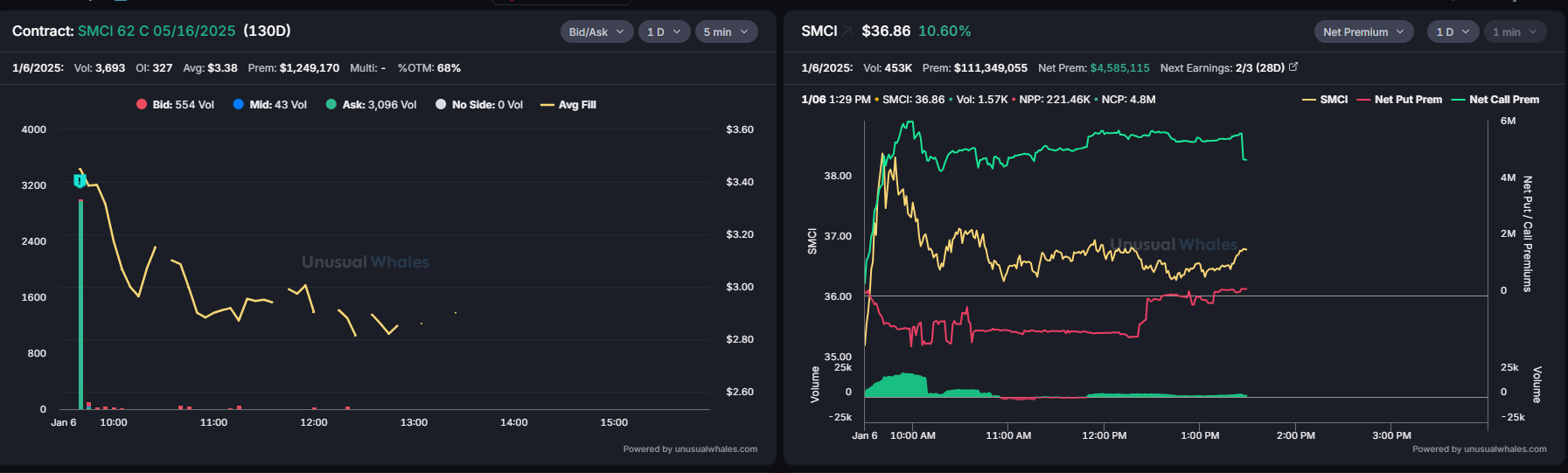Click the %OTM: 68% value
Image resolution: width=1568 pixels, height=473 pixels.
(429, 67)
